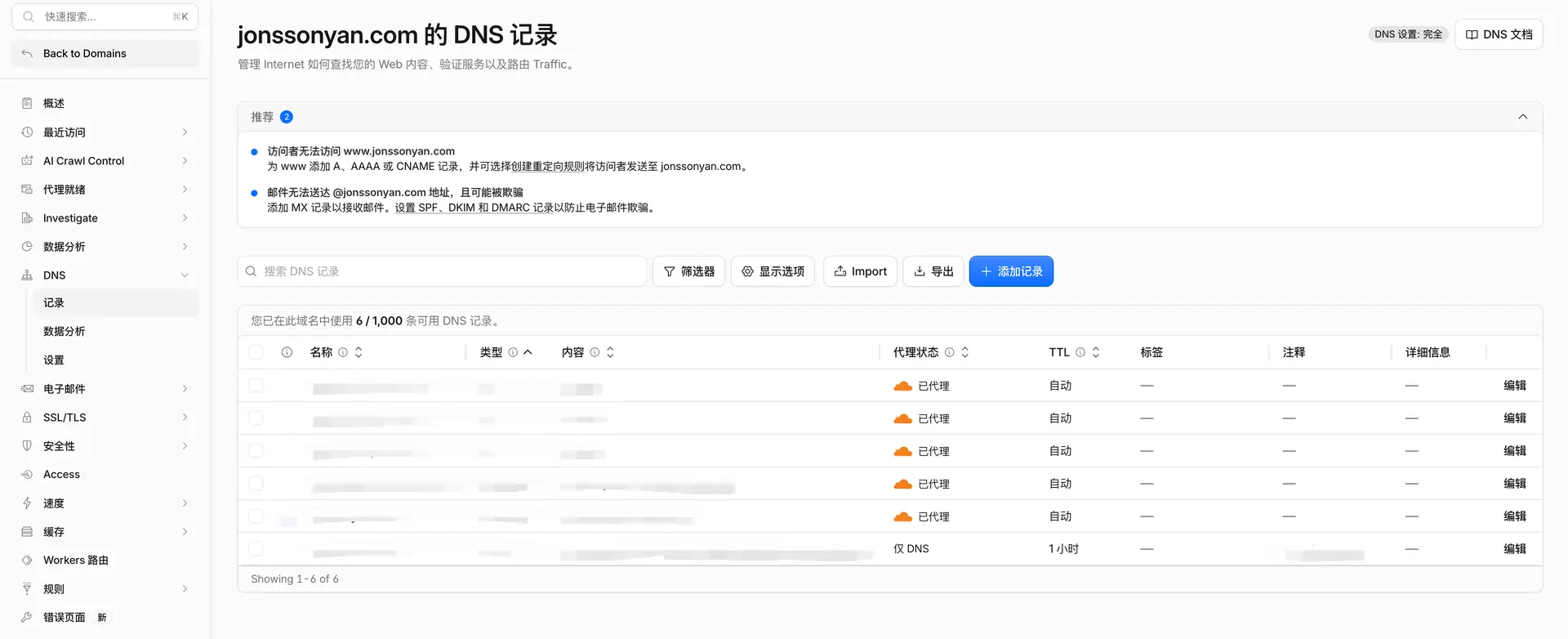This screenshot has height=639, width=1568.
Task: Click the 注释 column header
Action: coord(1294,352)
